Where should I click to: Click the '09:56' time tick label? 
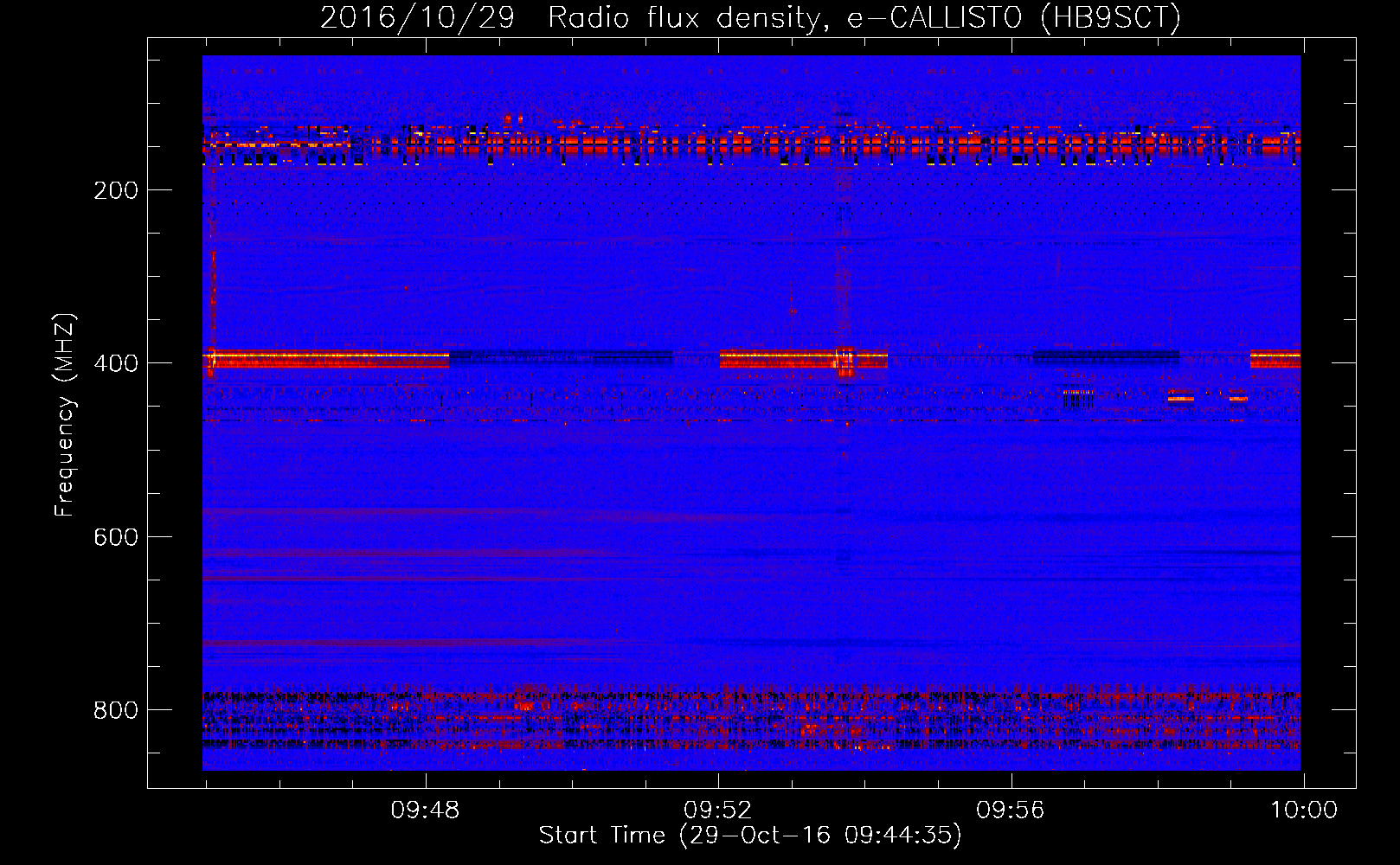pyautogui.click(x=1011, y=811)
